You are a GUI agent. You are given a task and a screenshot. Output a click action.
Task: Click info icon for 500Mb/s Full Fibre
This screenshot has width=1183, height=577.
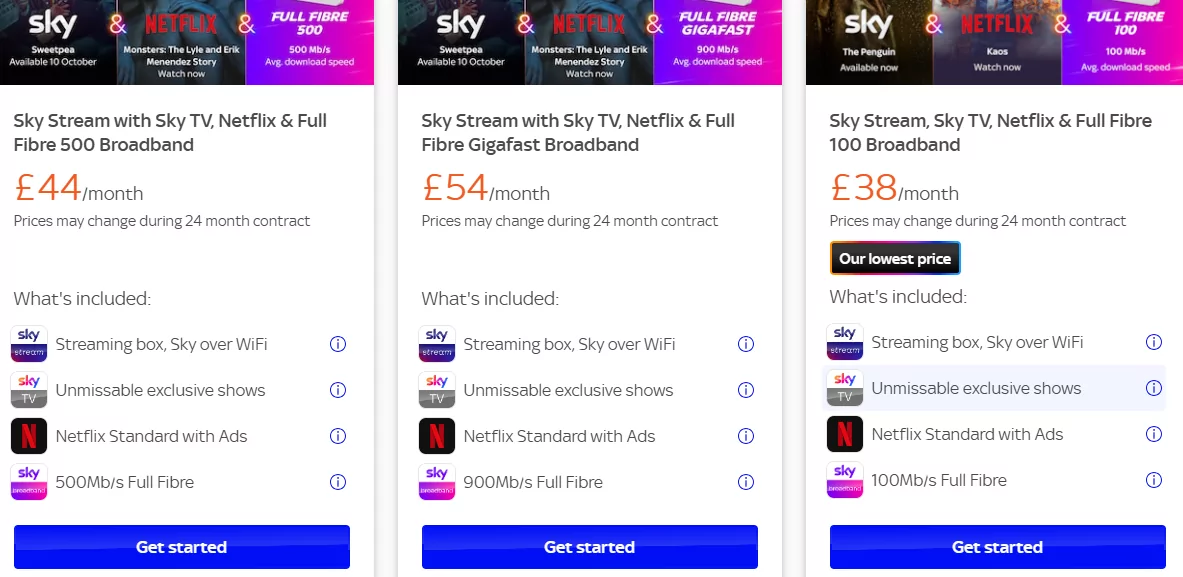tap(338, 482)
